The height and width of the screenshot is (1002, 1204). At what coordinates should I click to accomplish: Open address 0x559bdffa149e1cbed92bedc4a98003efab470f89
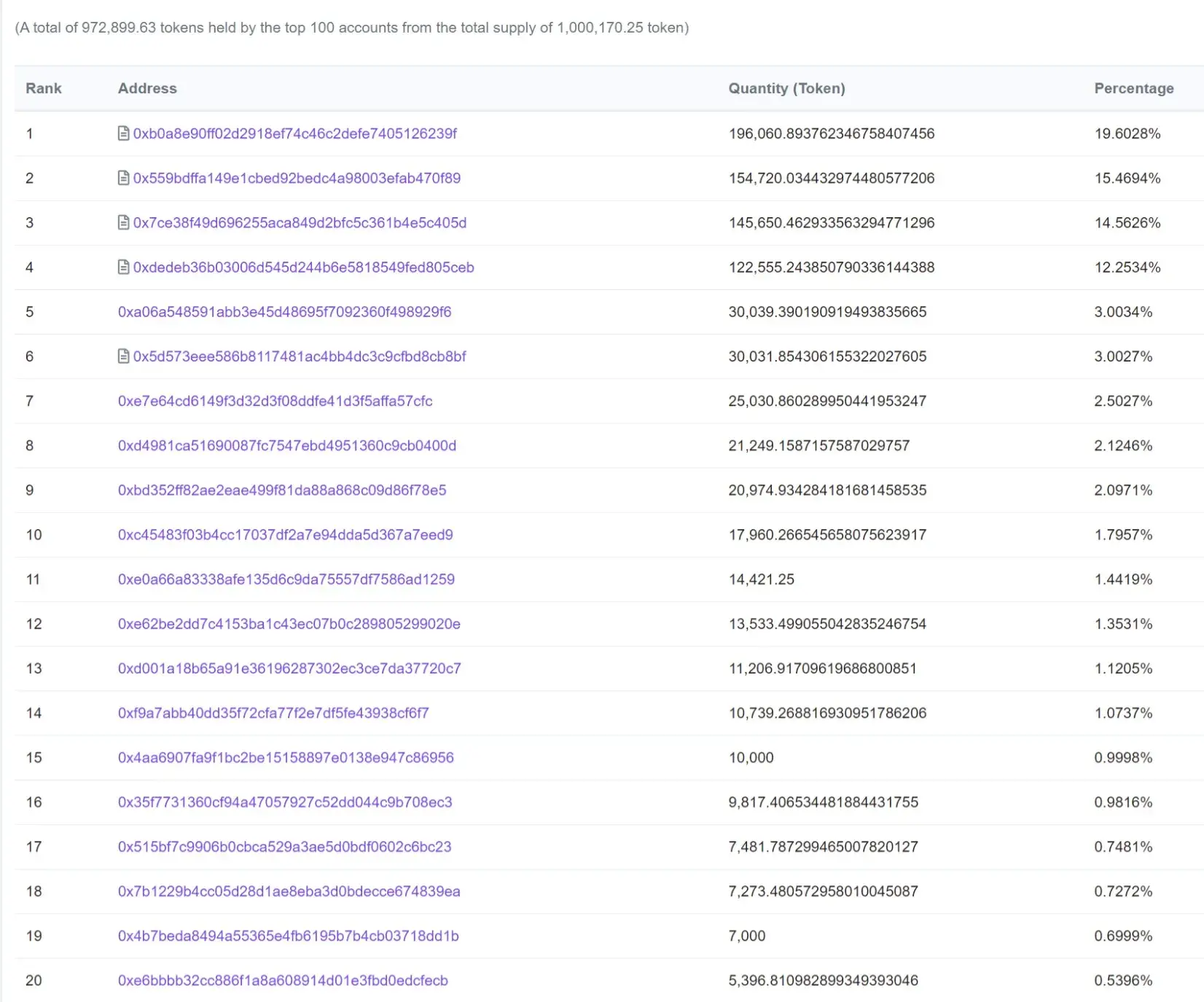[x=297, y=178]
